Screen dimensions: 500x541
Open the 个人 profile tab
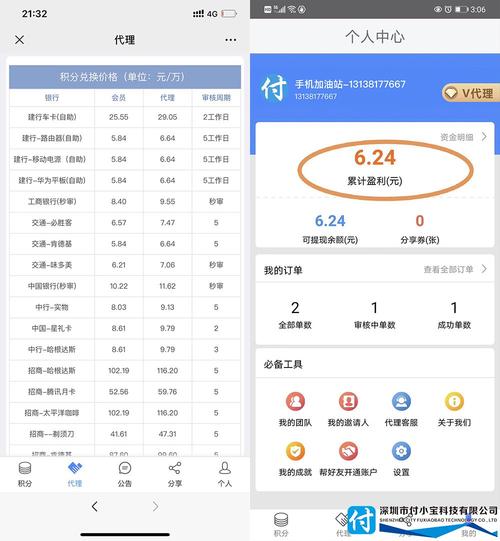(225, 474)
